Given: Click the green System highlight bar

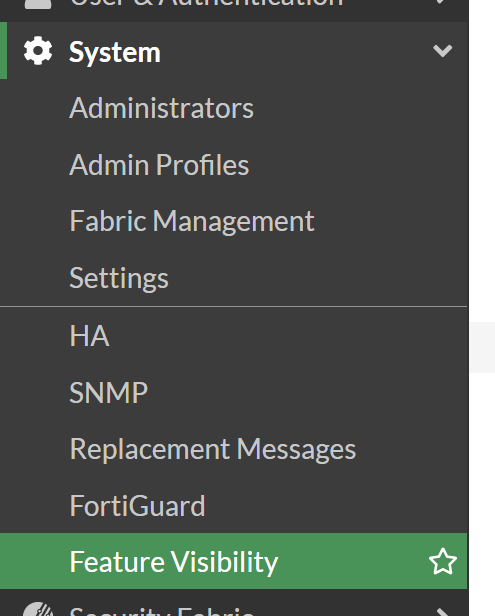Looking at the screenshot, I should pyautogui.click(x=4, y=51).
